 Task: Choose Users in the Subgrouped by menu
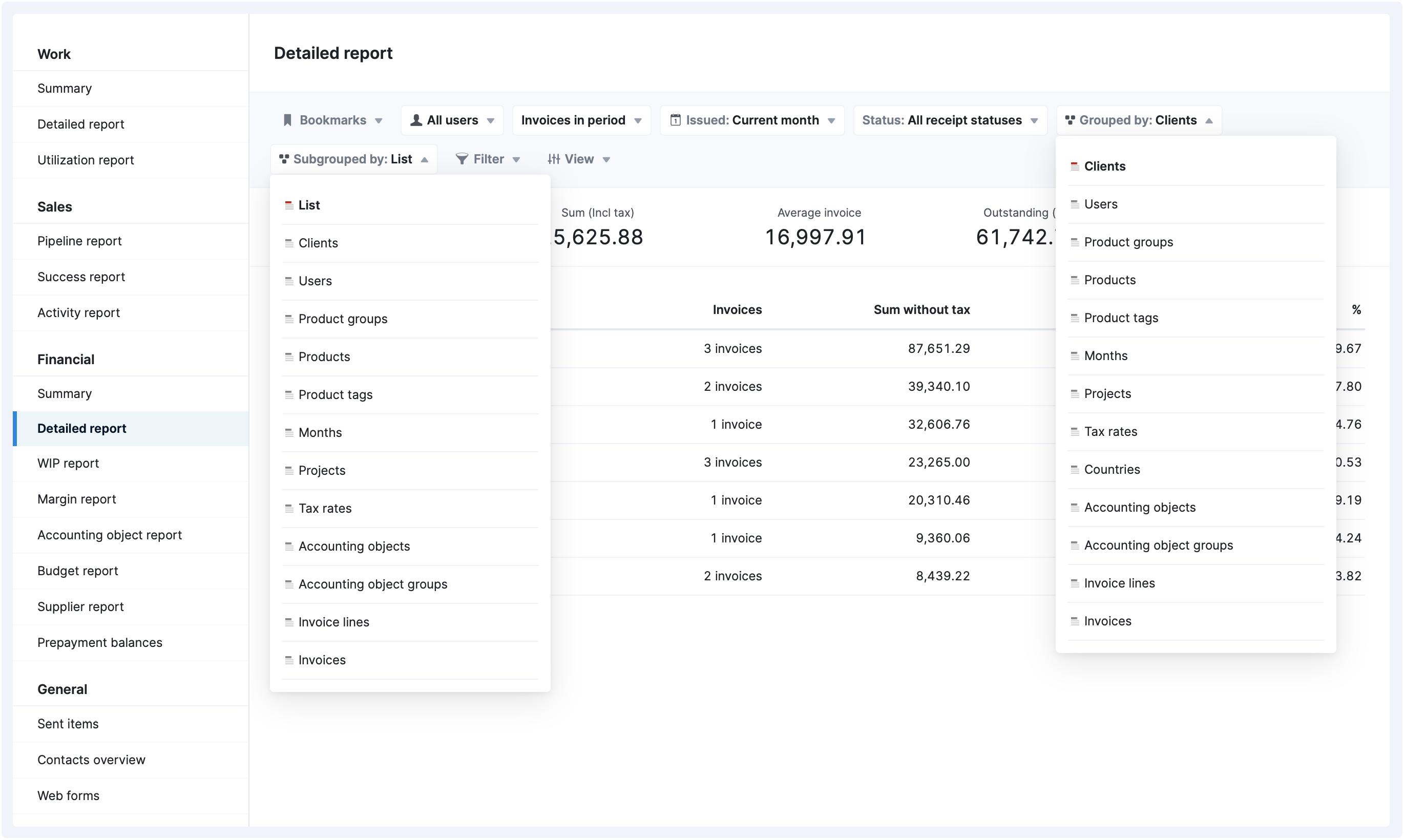pyautogui.click(x=410, y=281)
